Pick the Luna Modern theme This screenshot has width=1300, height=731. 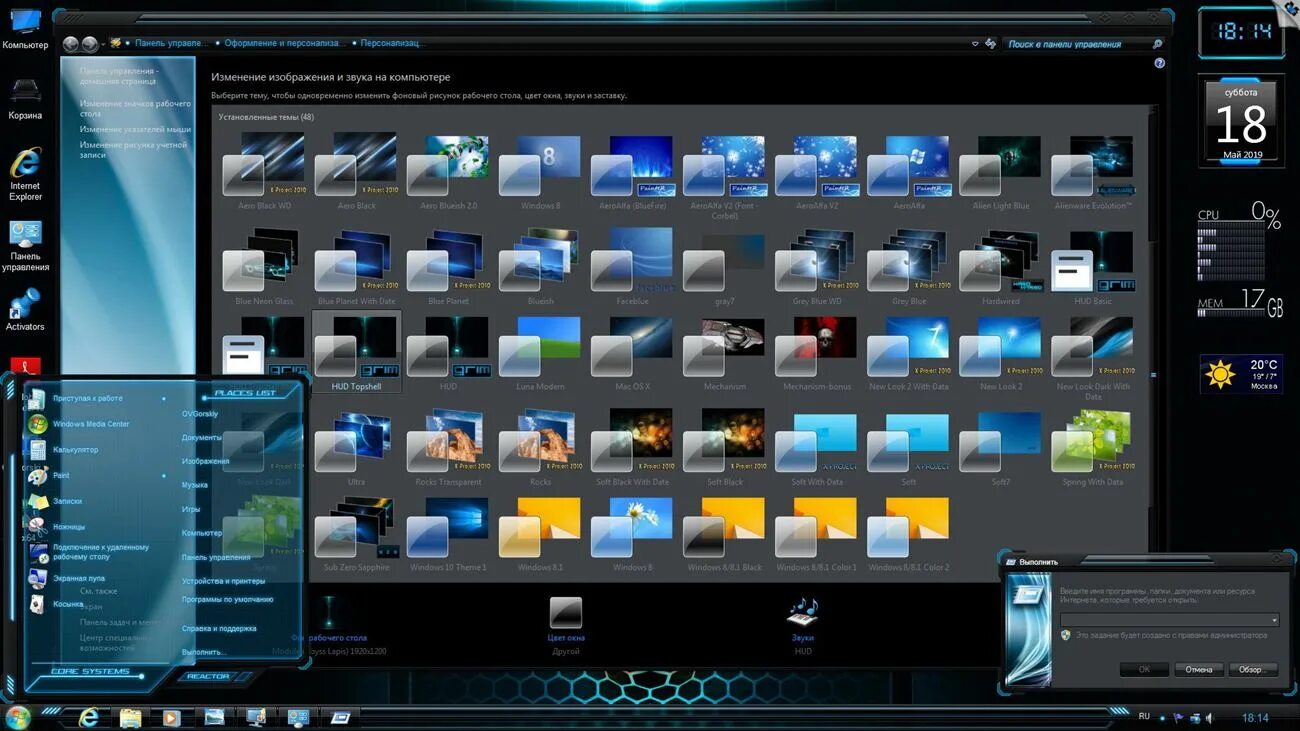click(541, 351)
